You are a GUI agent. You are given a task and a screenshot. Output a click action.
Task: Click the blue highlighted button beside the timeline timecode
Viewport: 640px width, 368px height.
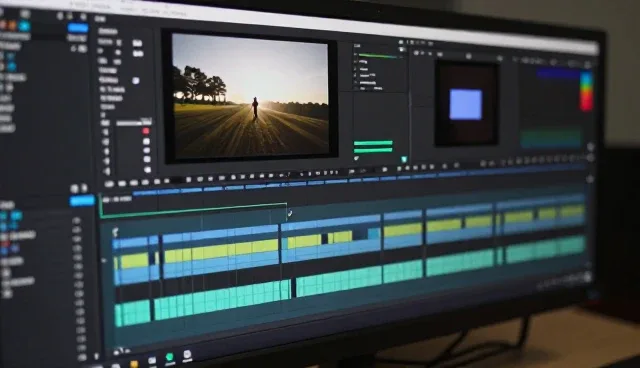point(82,201)
